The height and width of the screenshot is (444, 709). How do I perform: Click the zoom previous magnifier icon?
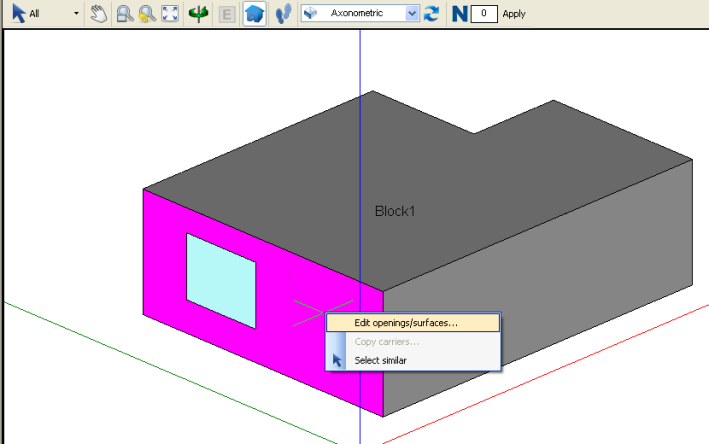[147, 14]
